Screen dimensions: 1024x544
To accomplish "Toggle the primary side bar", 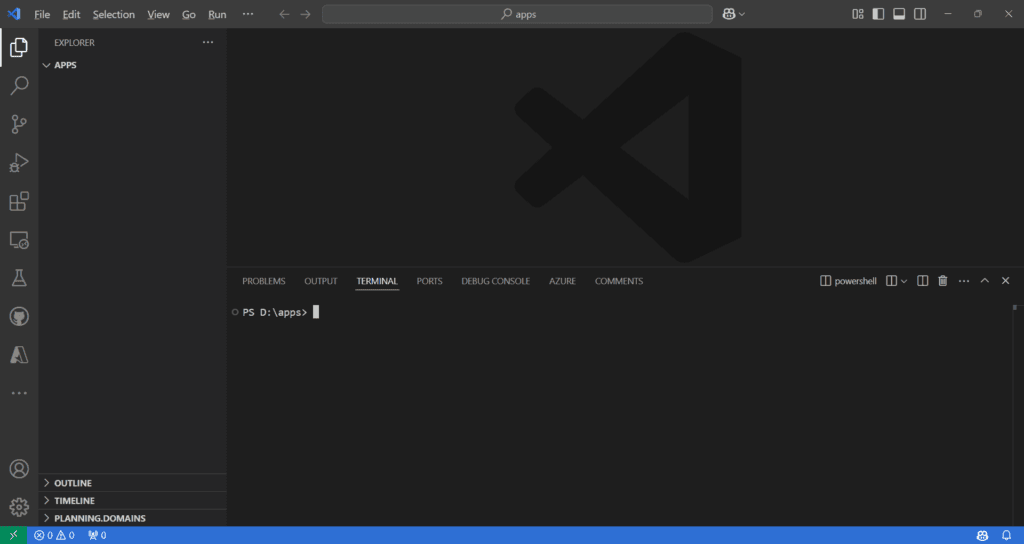I will click(878, 14).
